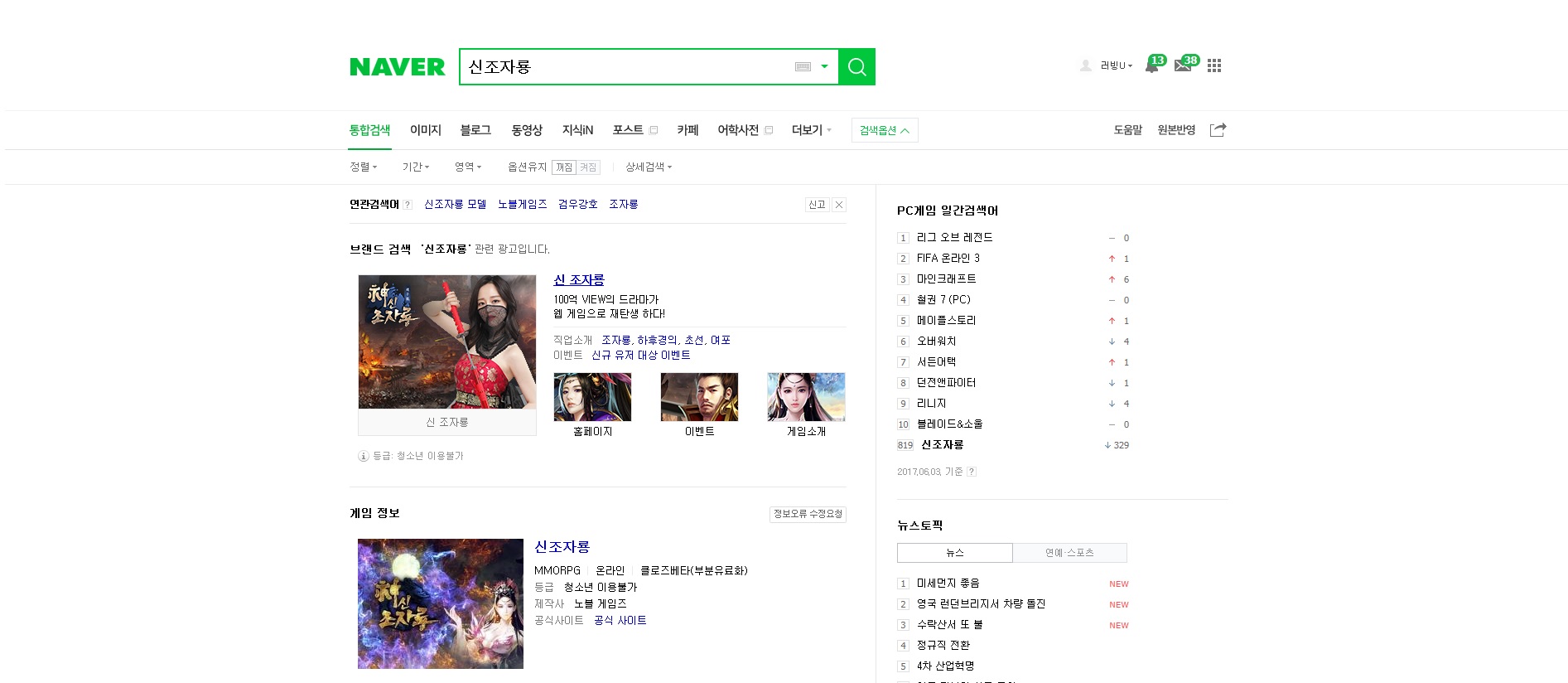Open the mail envelope icon
The width and height of the screenshot is (1568, 683).
pyautogui.click(x=1183, y=65)
